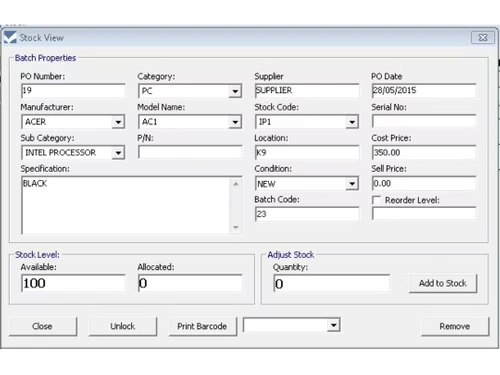Viewport: 500px width, 375px height.
Task: Expand the Stock Code dropdown showing IP1
Action: click(x=352, y=122)
